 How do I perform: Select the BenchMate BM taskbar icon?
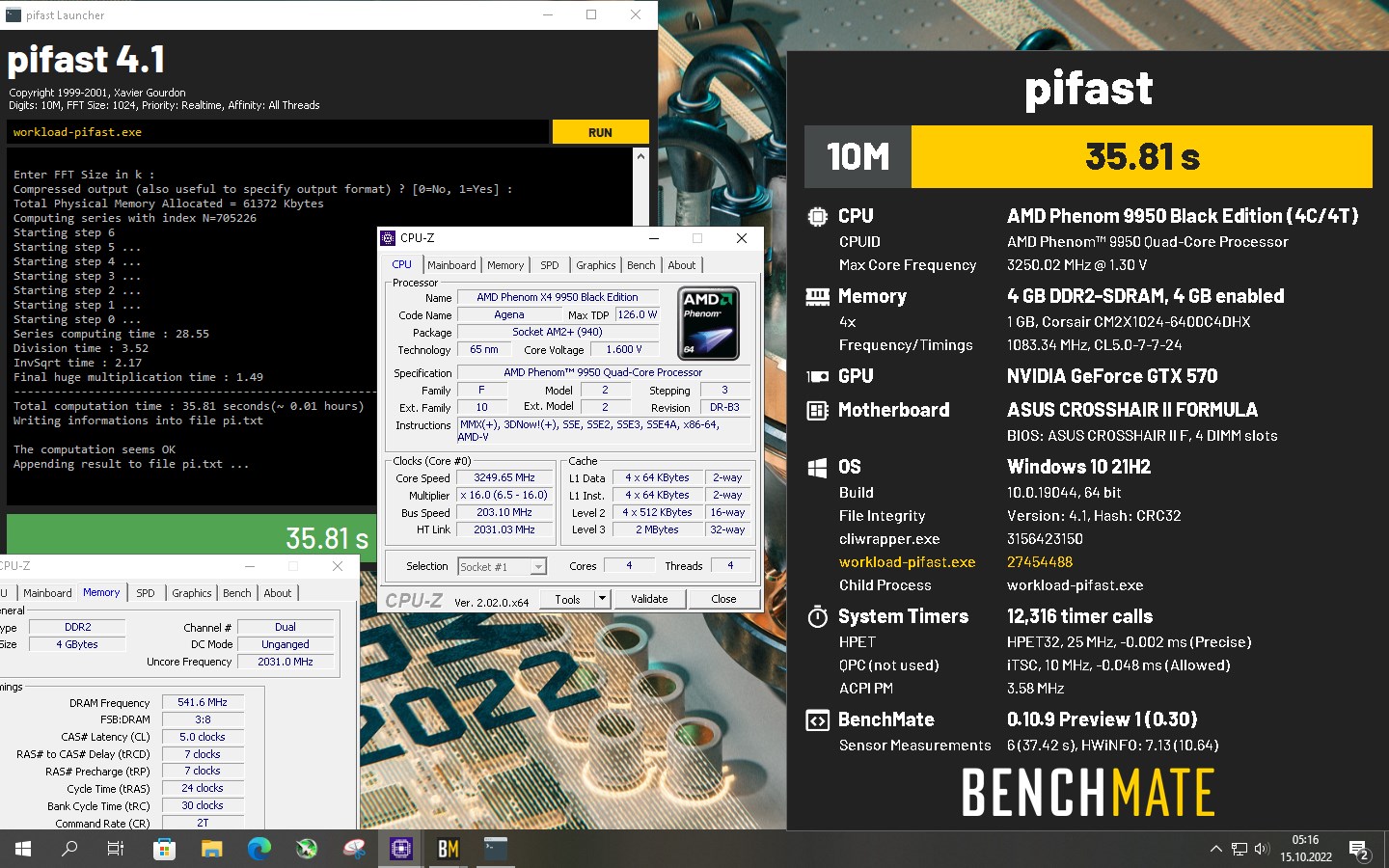tap(448, 849)
